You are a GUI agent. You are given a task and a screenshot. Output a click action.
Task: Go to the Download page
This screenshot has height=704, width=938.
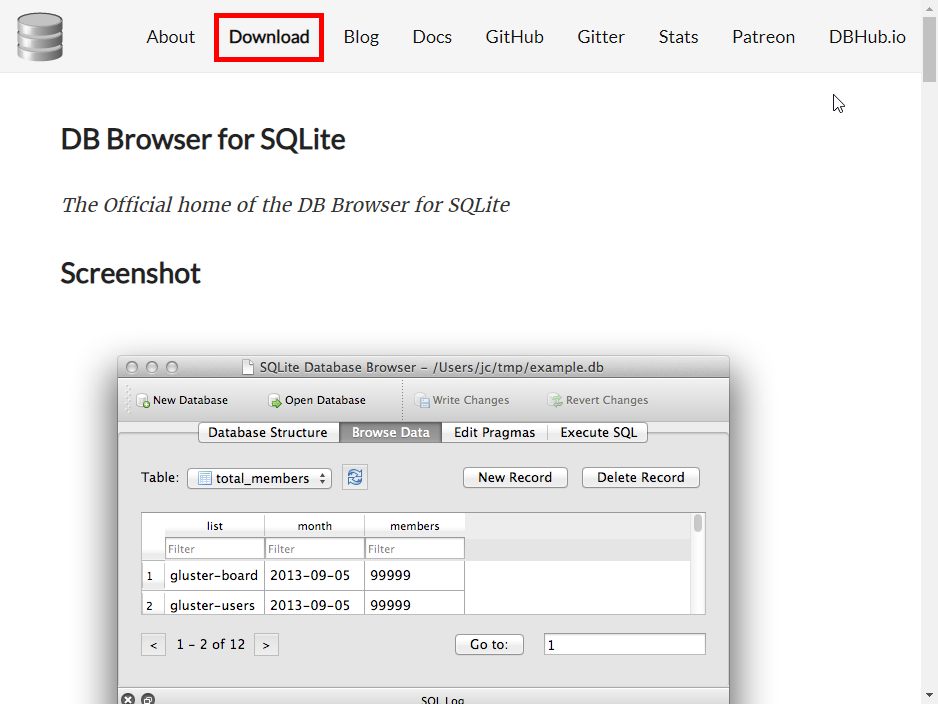(x=269, y=37)
